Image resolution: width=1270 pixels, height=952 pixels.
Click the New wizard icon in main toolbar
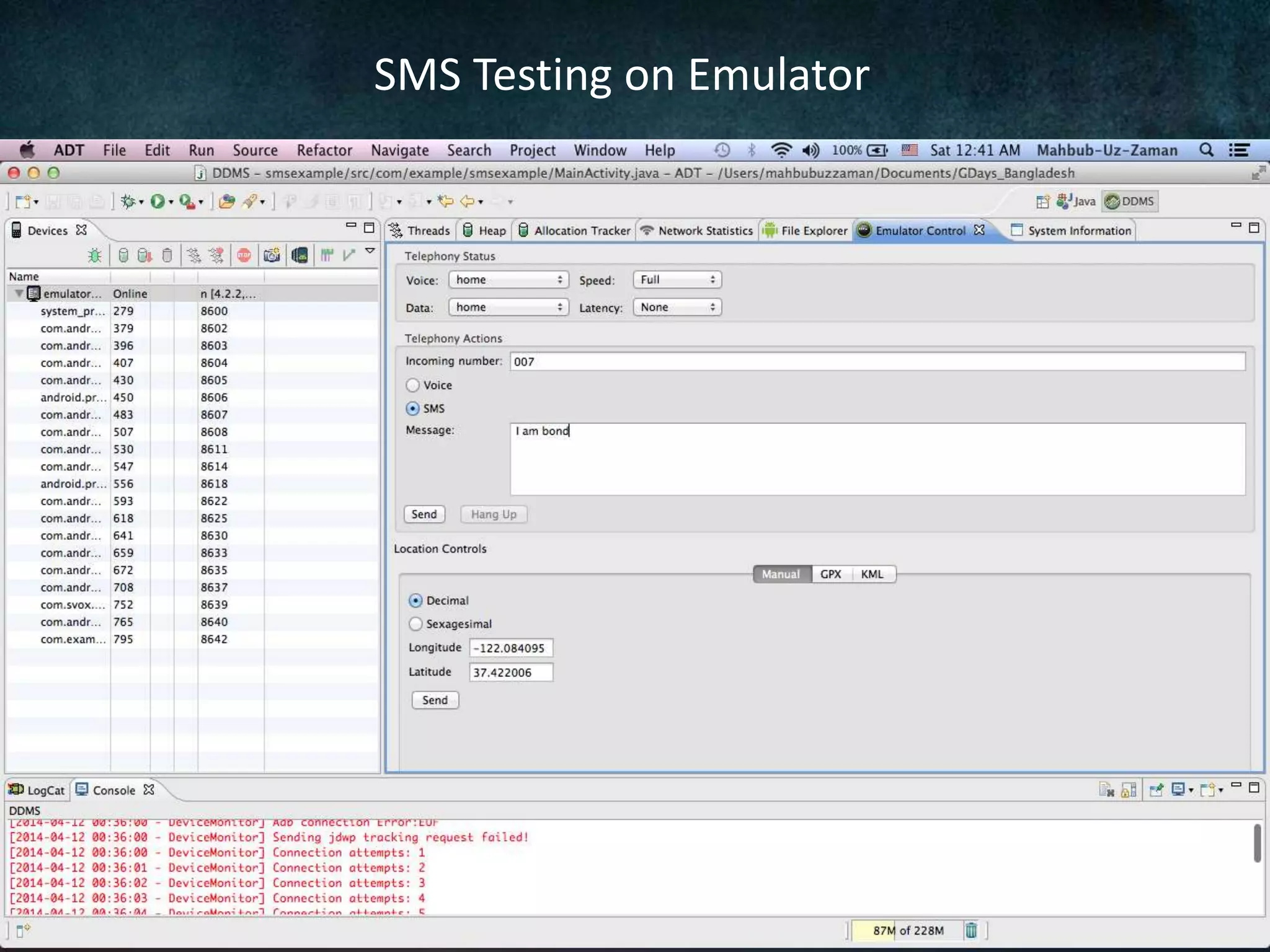(23, 201)
